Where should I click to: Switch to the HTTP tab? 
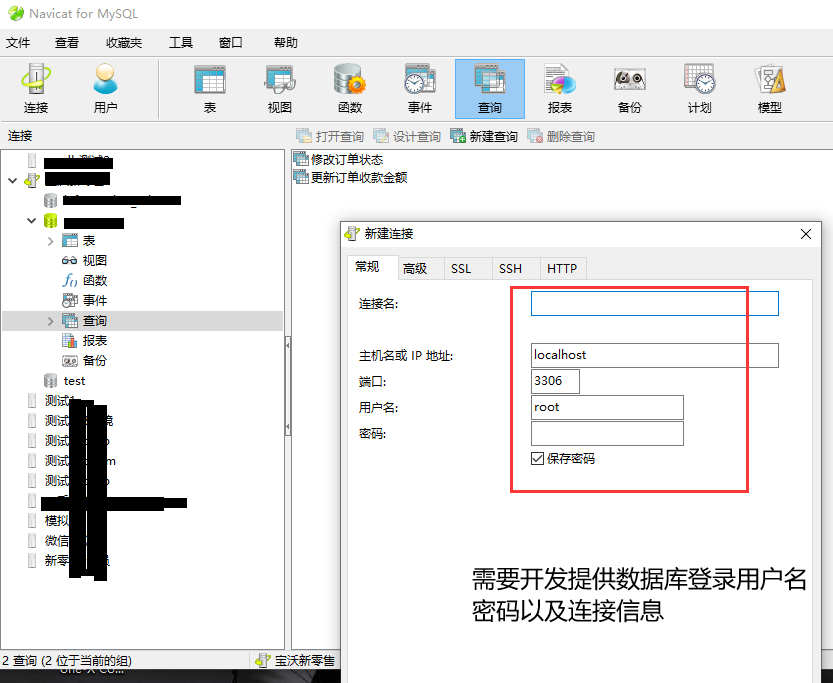click(562, 269)
